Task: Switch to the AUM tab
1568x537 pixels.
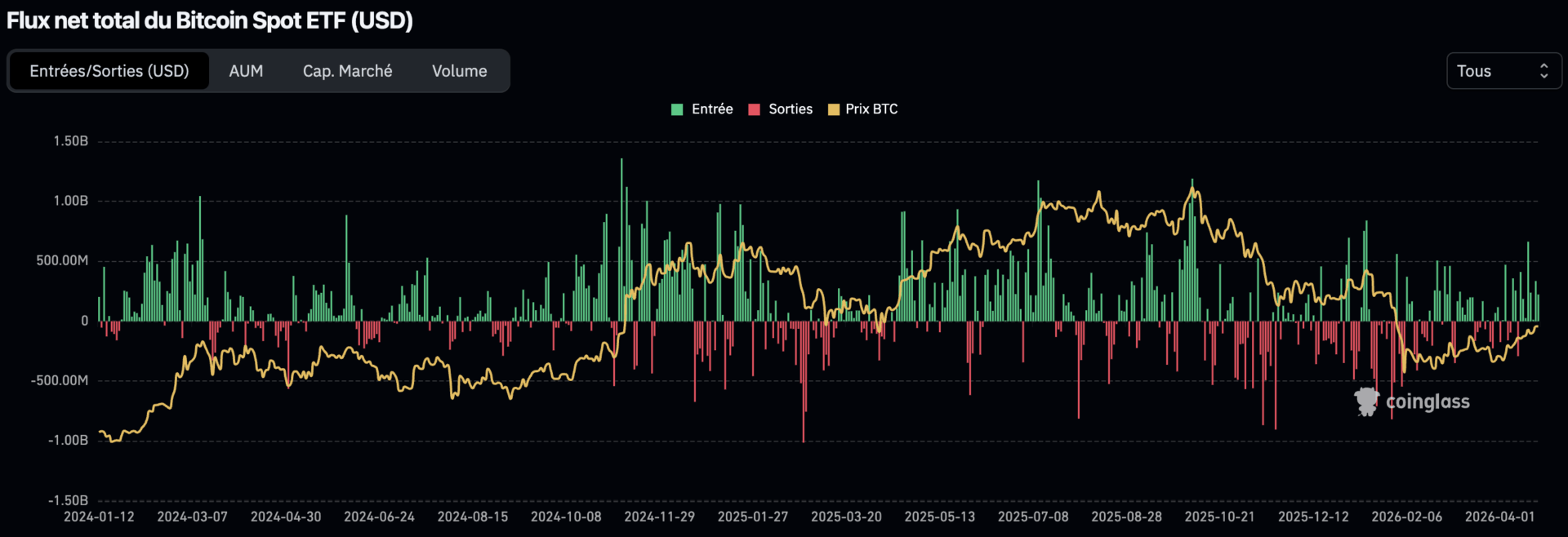Action: (x=246, y=71)
